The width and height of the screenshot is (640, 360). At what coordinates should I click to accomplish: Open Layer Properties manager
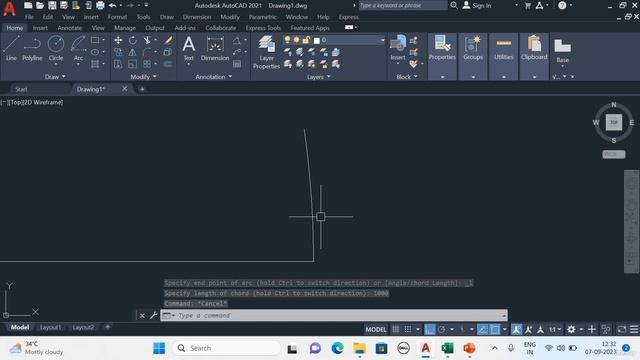click(266, 52)
